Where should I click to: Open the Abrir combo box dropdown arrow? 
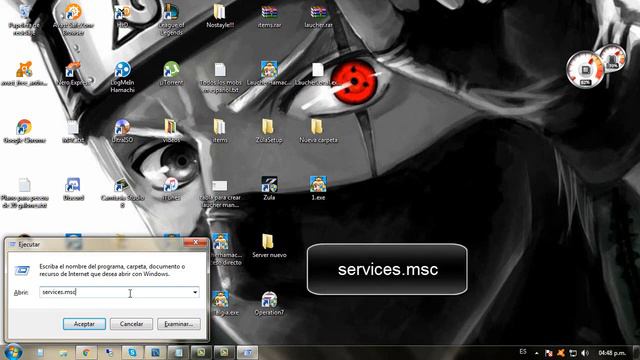195,292
